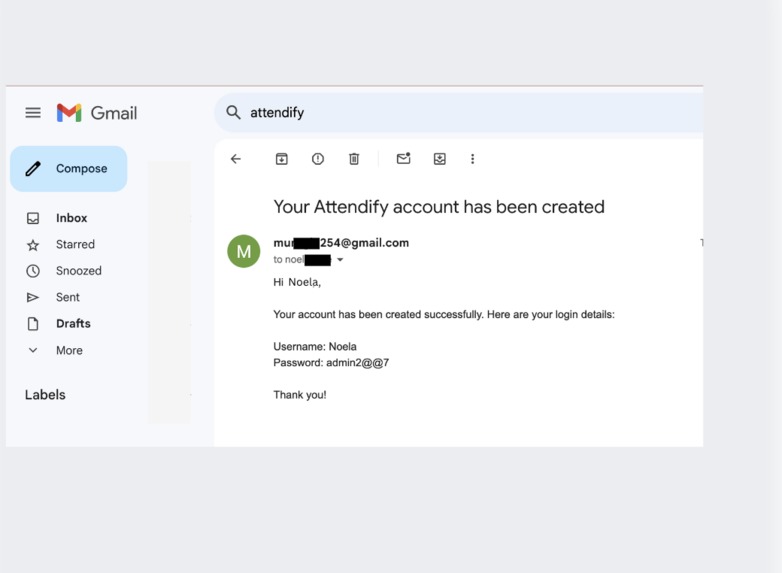
Task: Click the sender email address
Action: coord(341,243)
